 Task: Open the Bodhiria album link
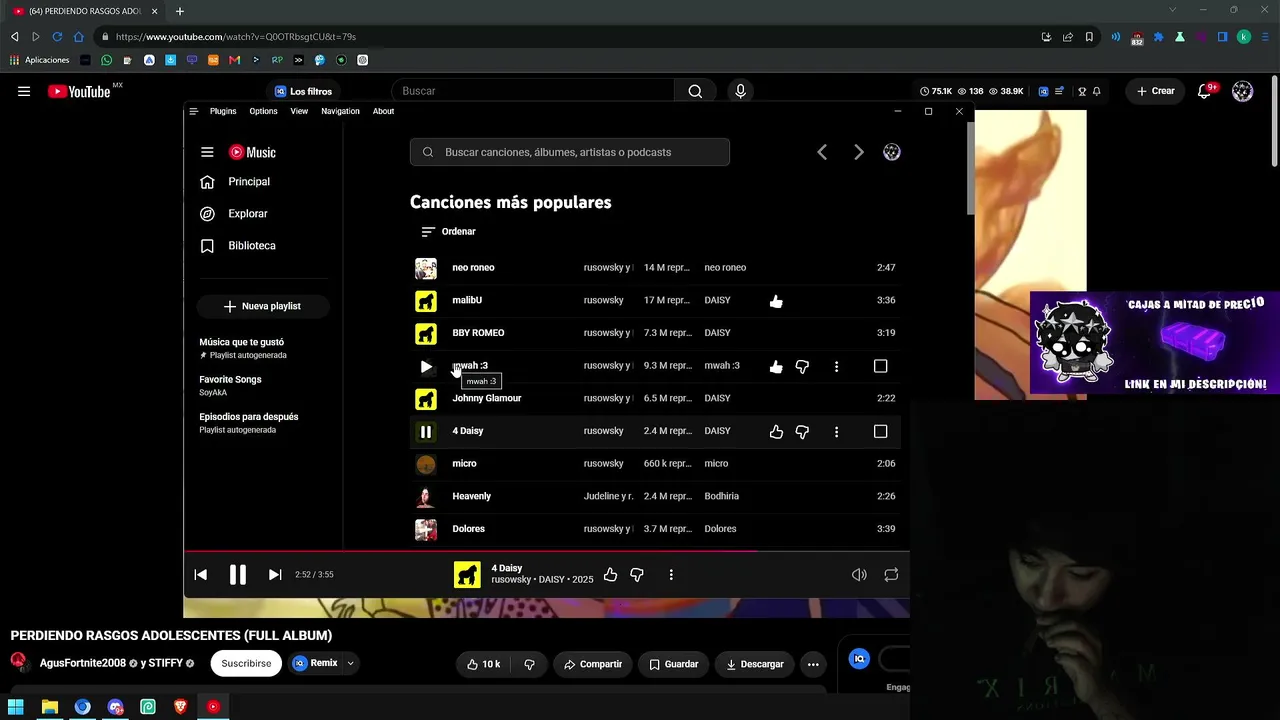(x=722, y=496)
